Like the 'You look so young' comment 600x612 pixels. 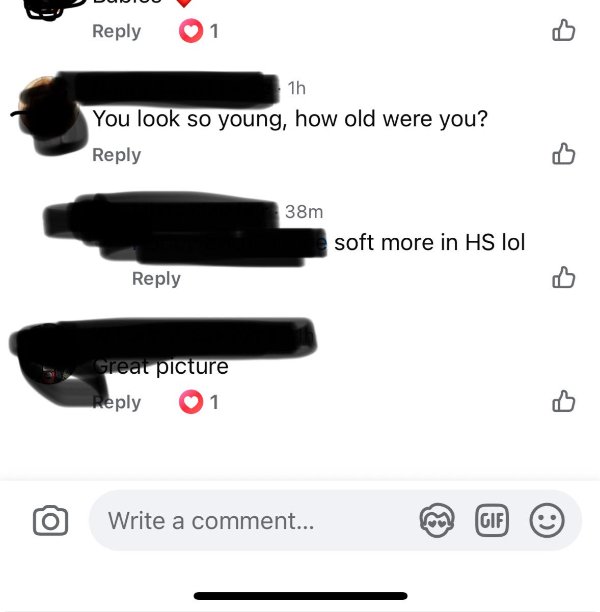pos(564,153)
